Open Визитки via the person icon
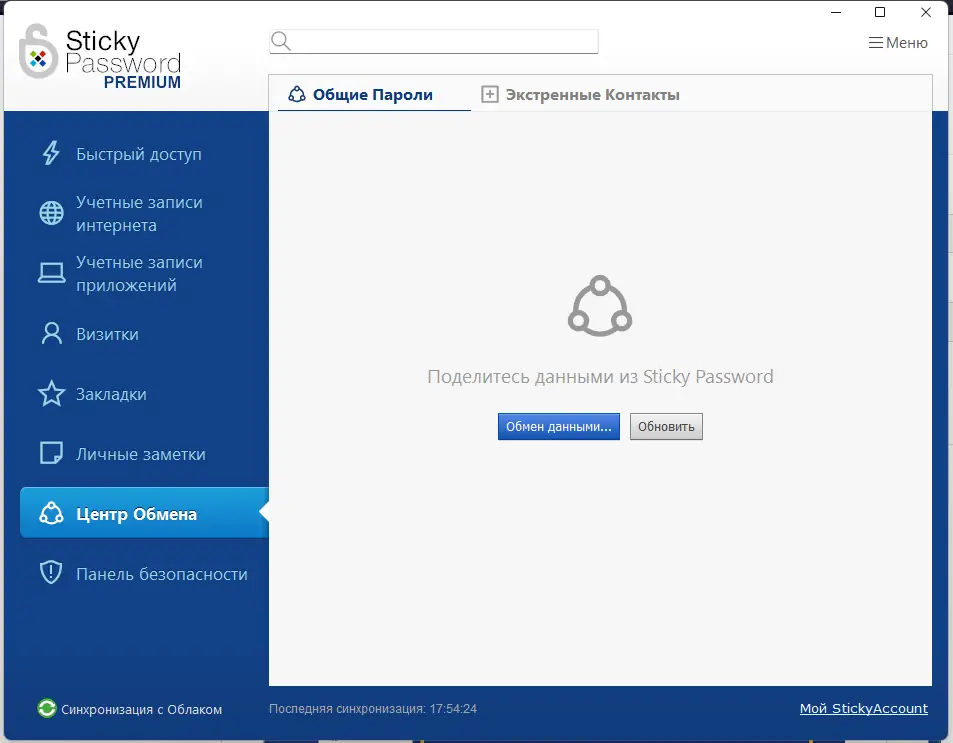The width and height of the screenshot is (953, 743). [x=52, y=333]
